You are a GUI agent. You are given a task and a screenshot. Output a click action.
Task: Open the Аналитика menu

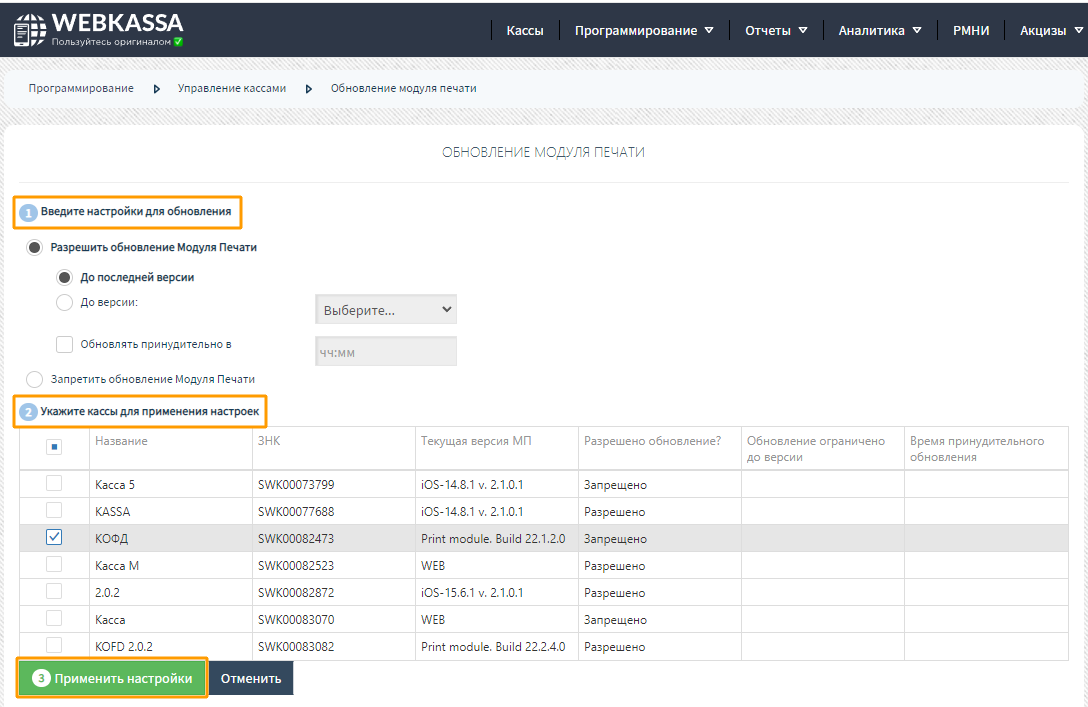(872, 31)
